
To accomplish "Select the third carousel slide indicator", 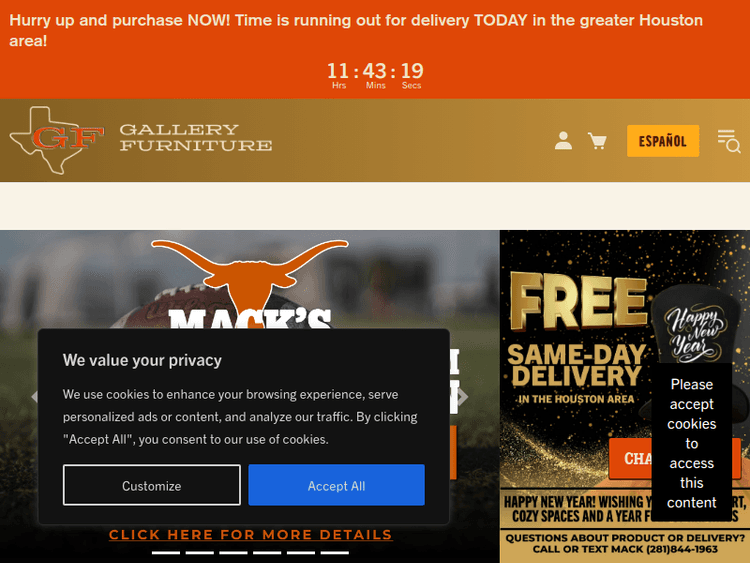I will (233, 553).
